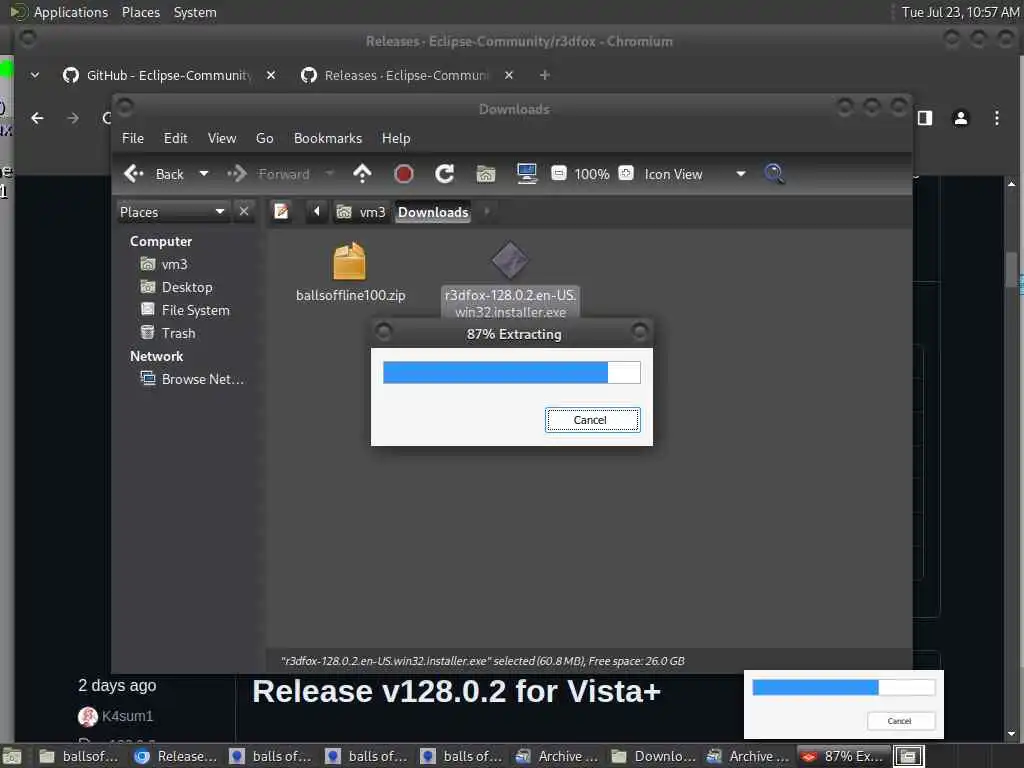Zoom in with the plus icon
This screenshot has width=1024, height=768.
pyautogui.click(x=626, y=173)
